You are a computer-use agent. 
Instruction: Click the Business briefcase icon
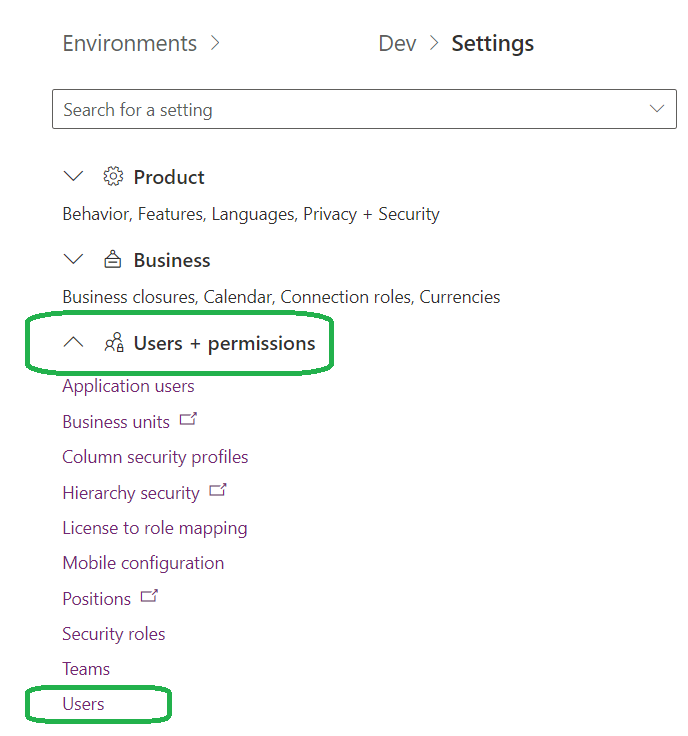[113, 259]
